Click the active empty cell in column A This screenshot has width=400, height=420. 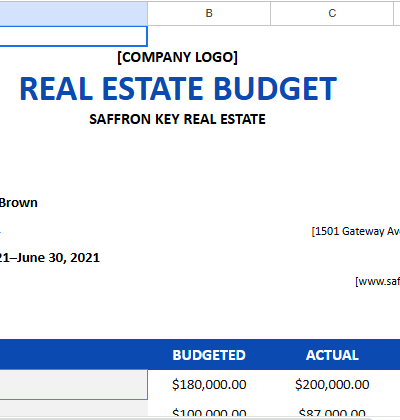[73, 36]
